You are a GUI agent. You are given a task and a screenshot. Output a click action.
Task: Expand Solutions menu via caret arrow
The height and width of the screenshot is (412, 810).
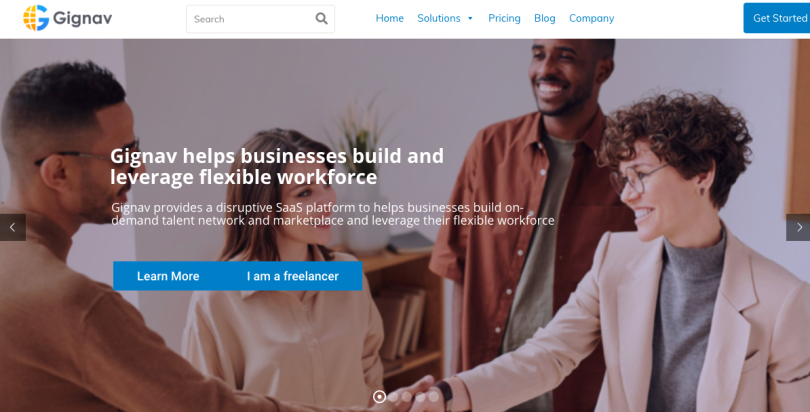click(470, 19)
